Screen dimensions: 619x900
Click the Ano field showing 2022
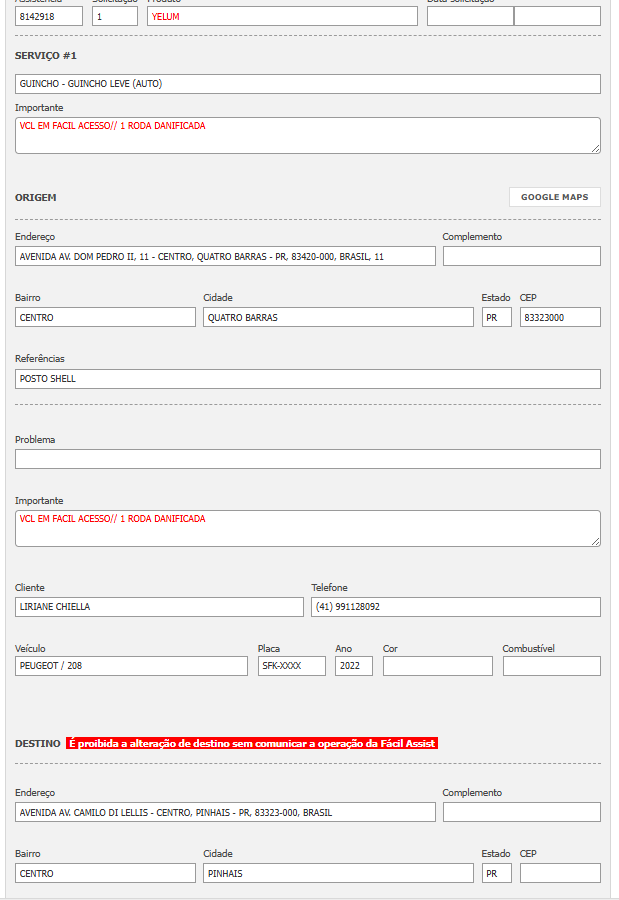[x=354, y=666]
